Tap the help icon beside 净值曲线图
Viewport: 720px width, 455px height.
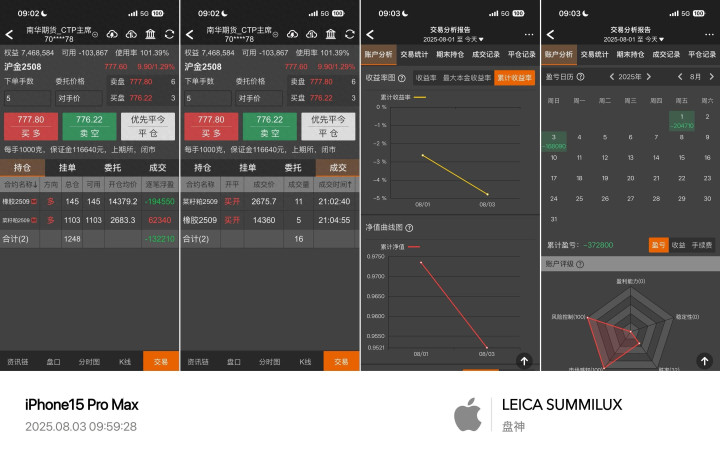(409, 228)
